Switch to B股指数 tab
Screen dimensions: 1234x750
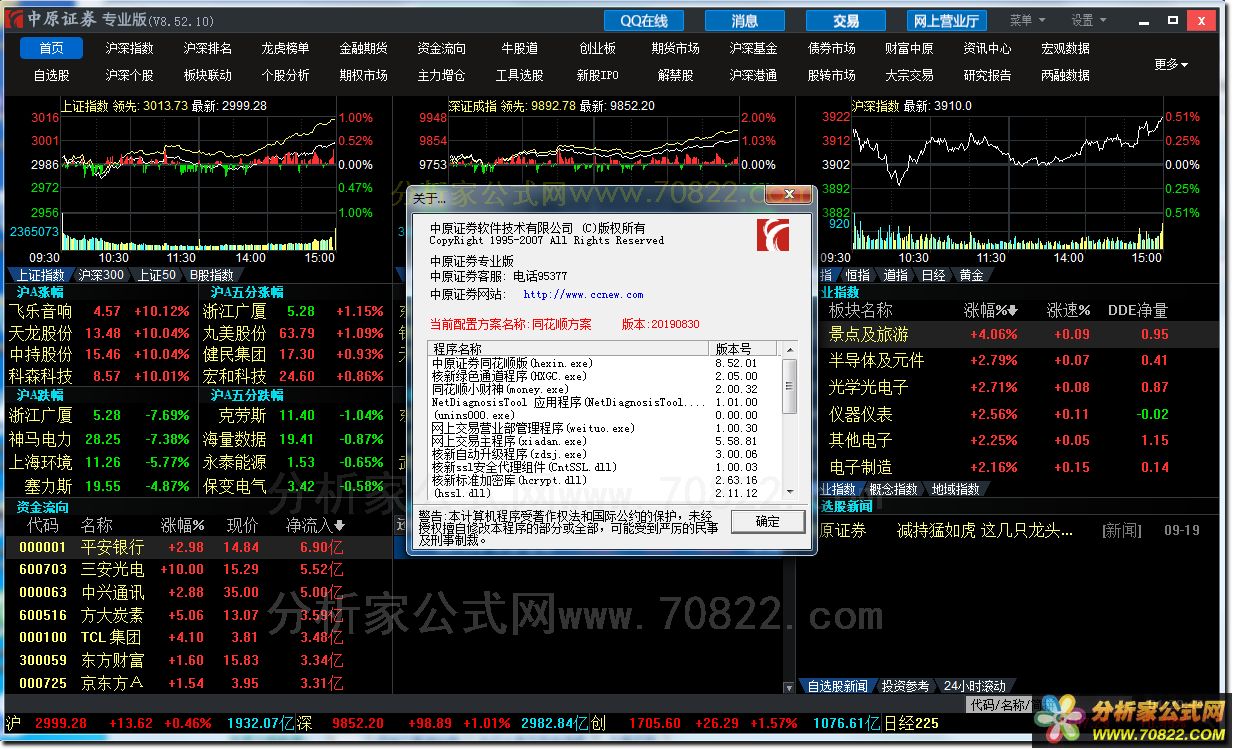212,275
